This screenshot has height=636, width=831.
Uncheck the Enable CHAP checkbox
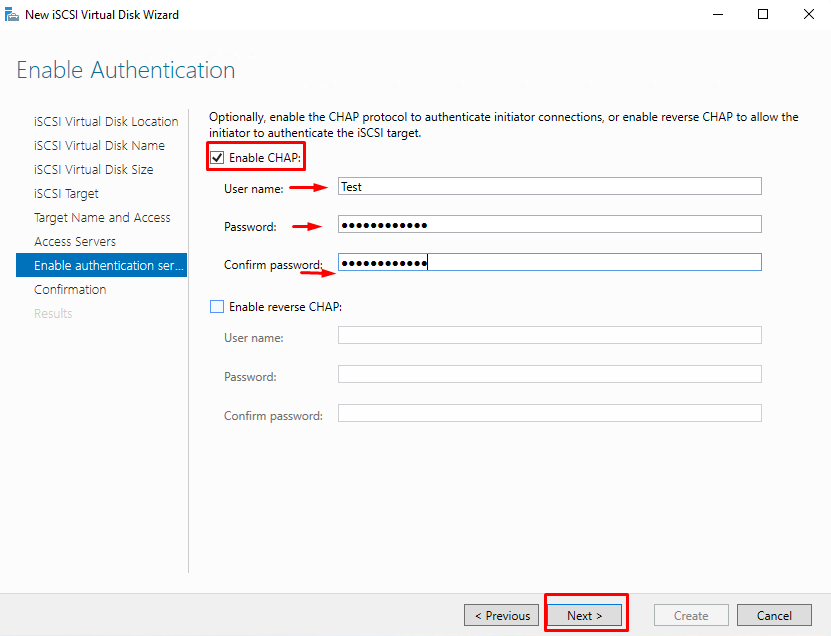[x=217, y=157]
